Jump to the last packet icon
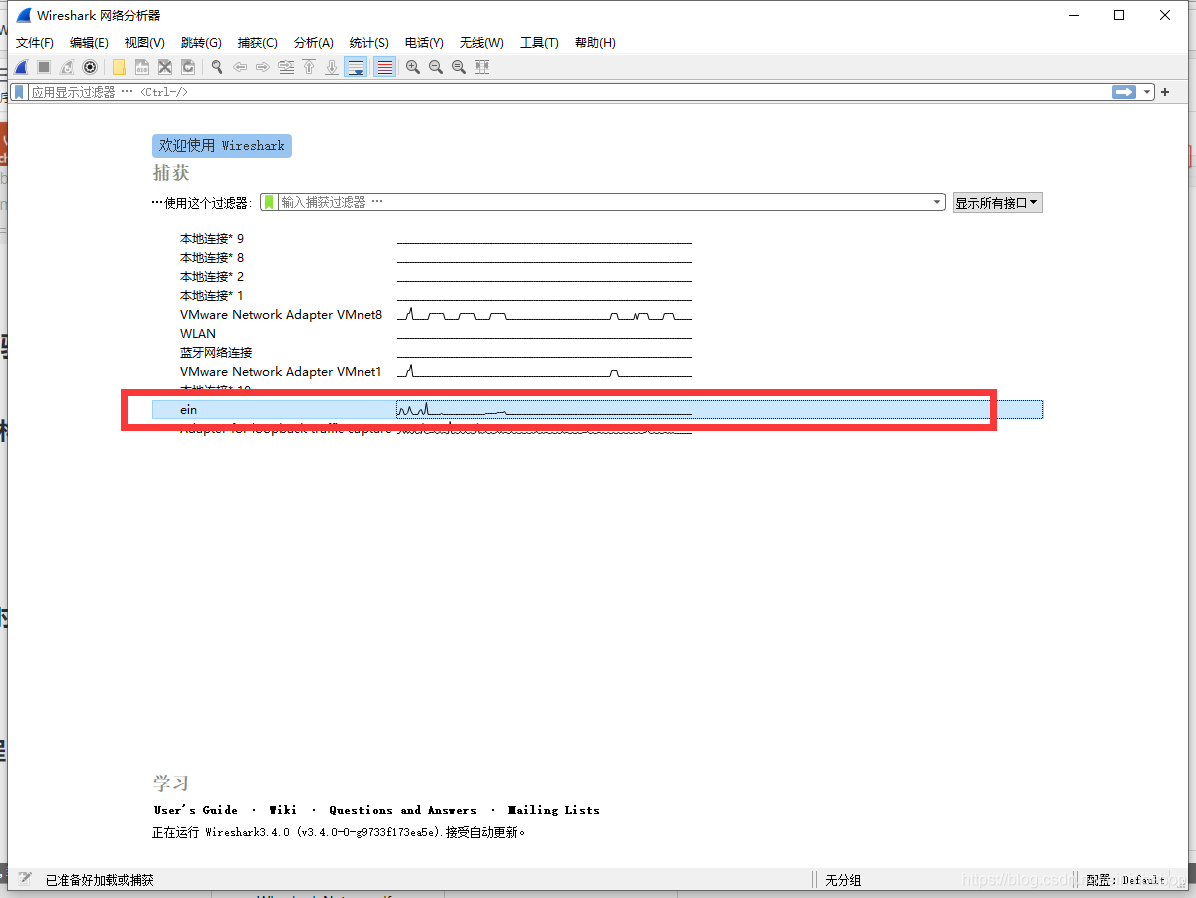The width and height of the screenshot is (1196, 898). click(x=332, y=67)
